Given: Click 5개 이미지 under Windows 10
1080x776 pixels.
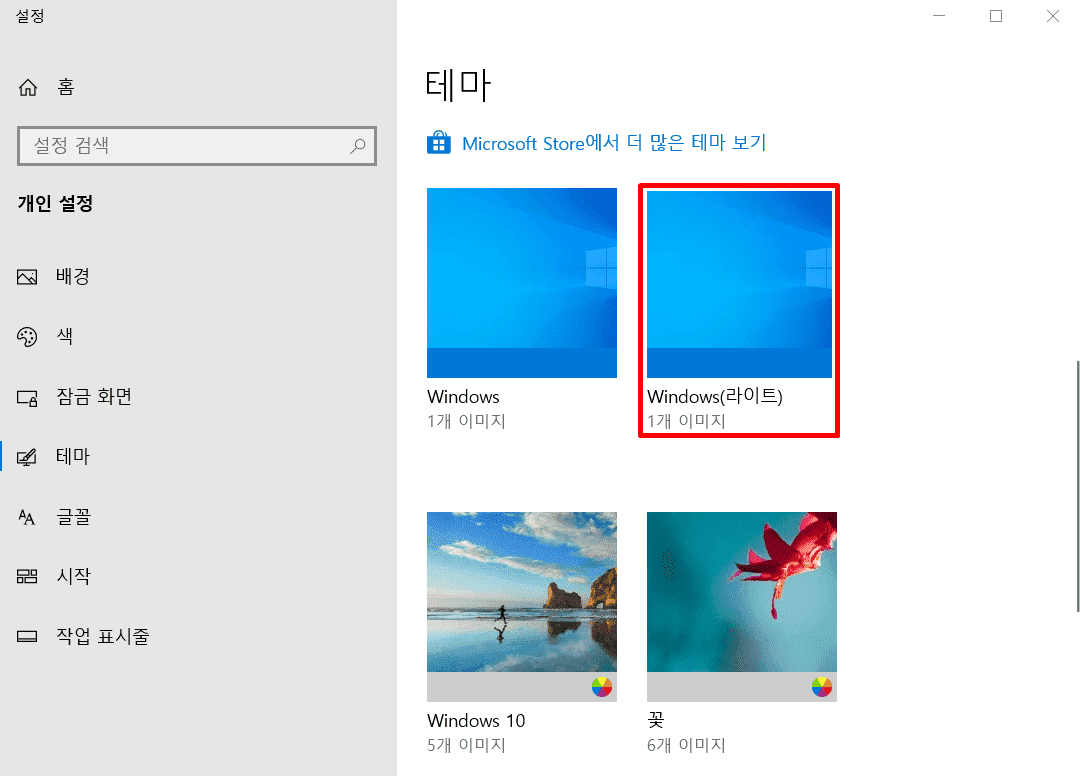Looking at the screenshot, I should point(466,745).
